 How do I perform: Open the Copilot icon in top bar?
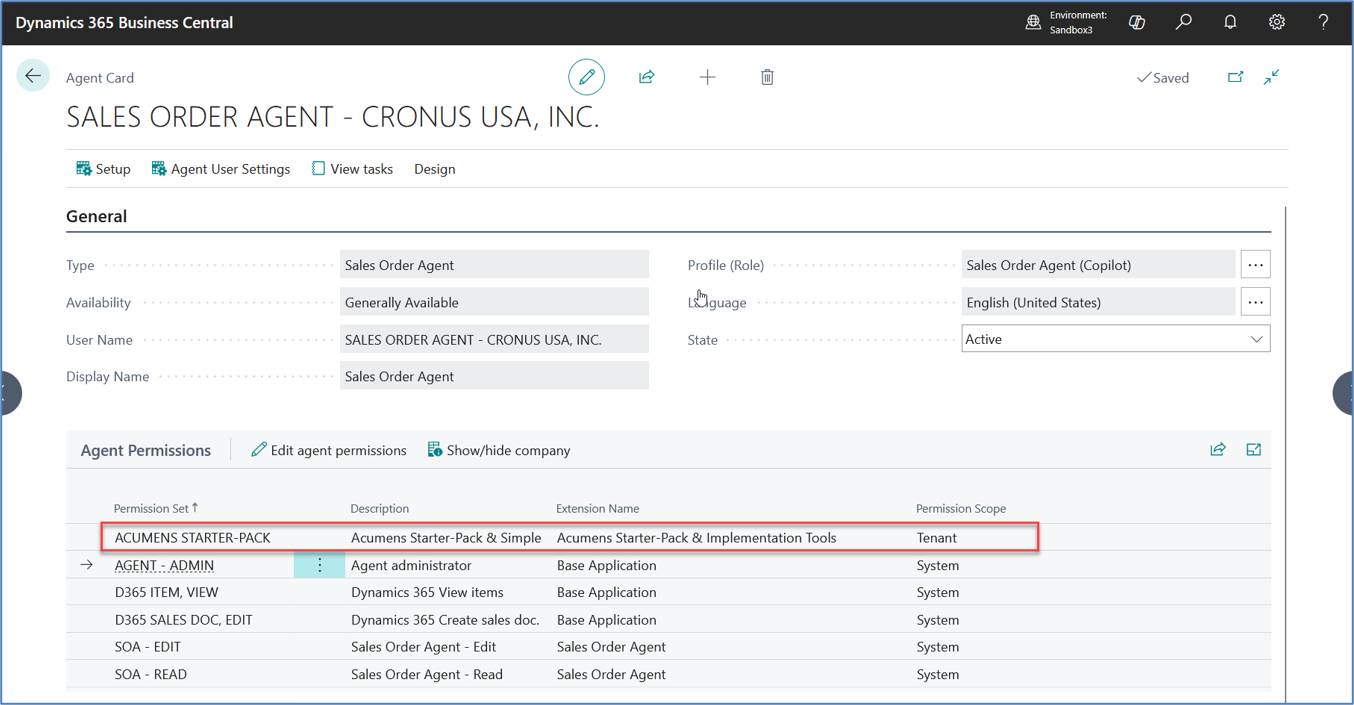point(1137,22)
